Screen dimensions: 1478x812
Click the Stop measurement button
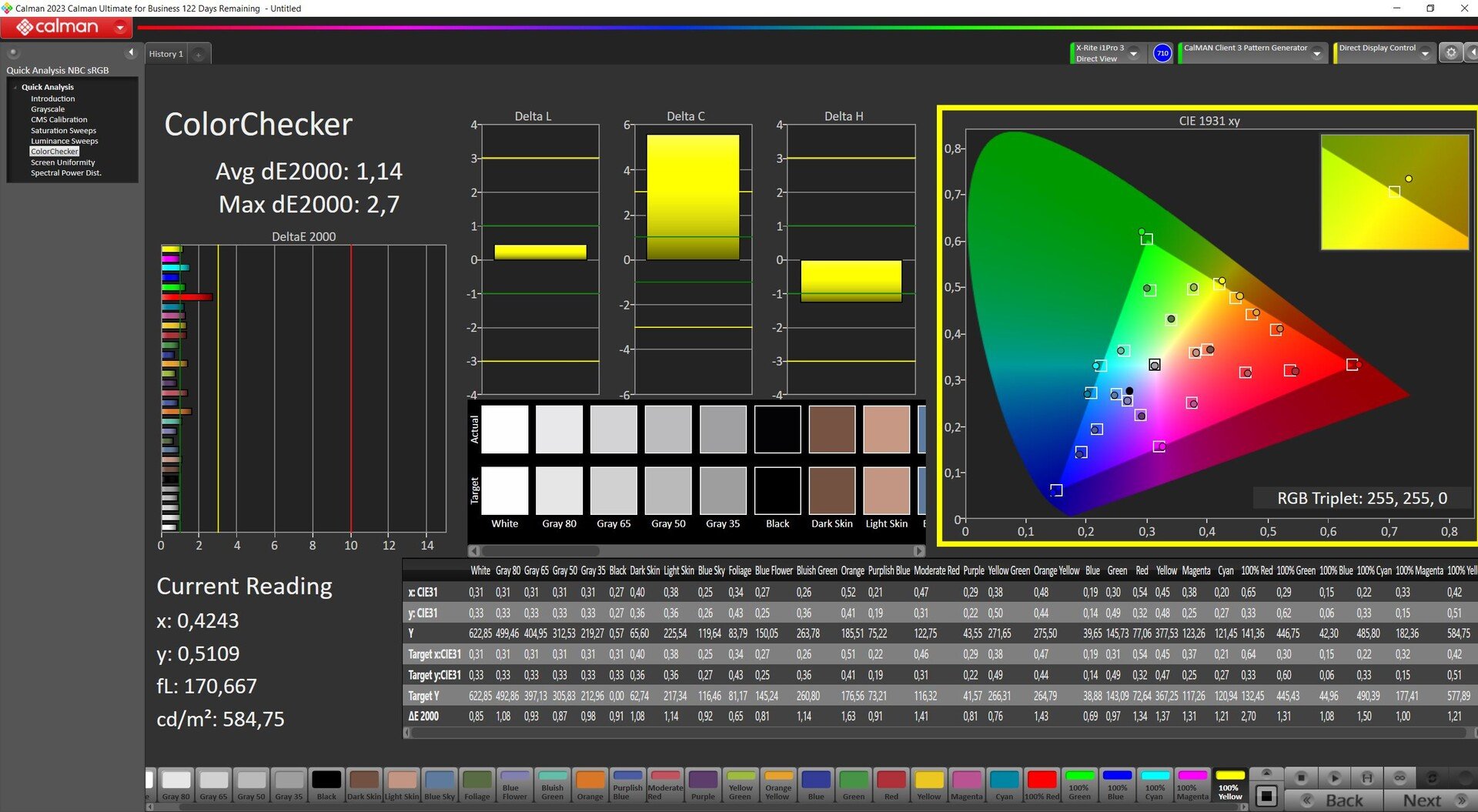(x=1301, y=778)
